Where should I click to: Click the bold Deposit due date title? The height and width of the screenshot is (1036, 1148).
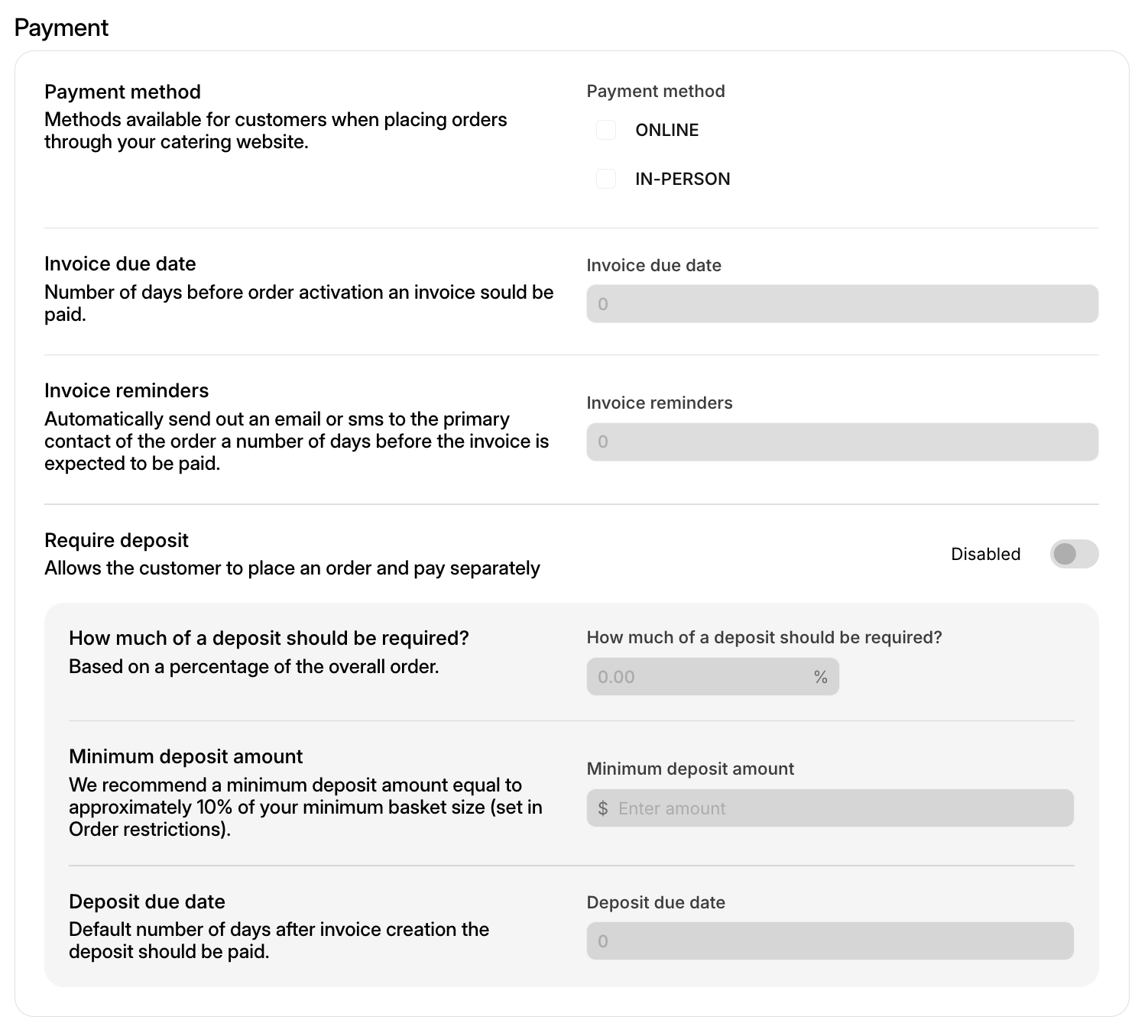(147, 902)
